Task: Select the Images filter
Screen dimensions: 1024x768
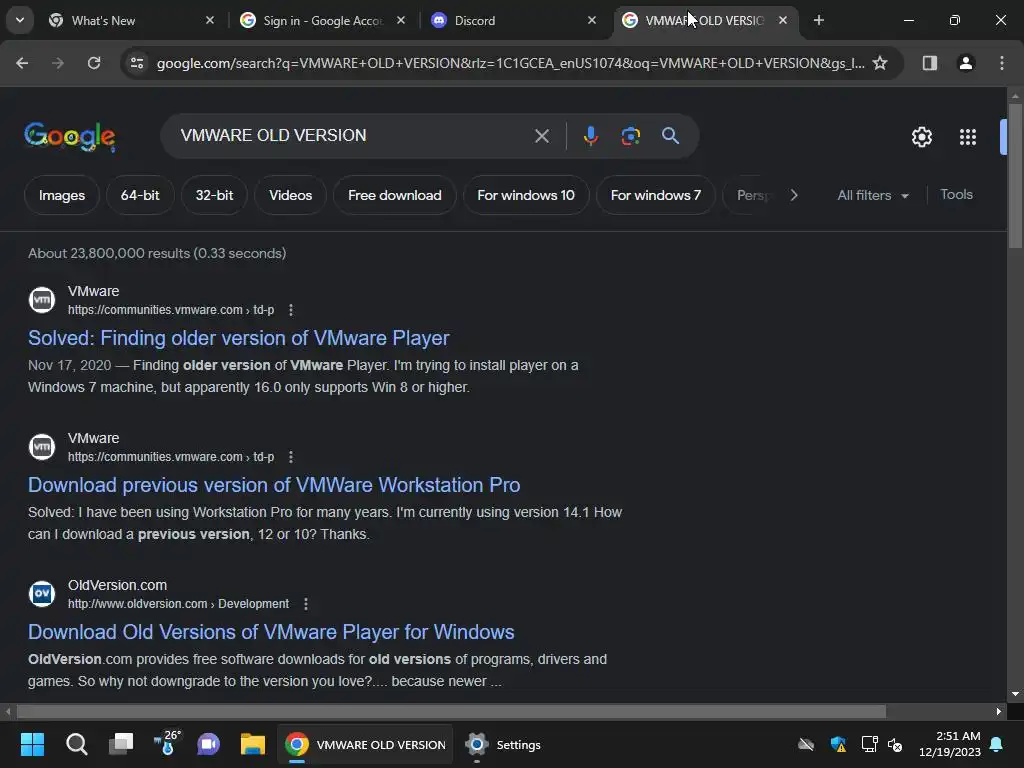Action: point(62,195)
